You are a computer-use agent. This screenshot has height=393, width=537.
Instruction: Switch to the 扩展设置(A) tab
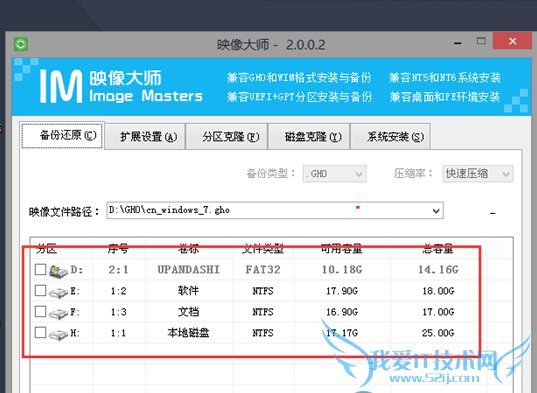(x=145, y=137)
